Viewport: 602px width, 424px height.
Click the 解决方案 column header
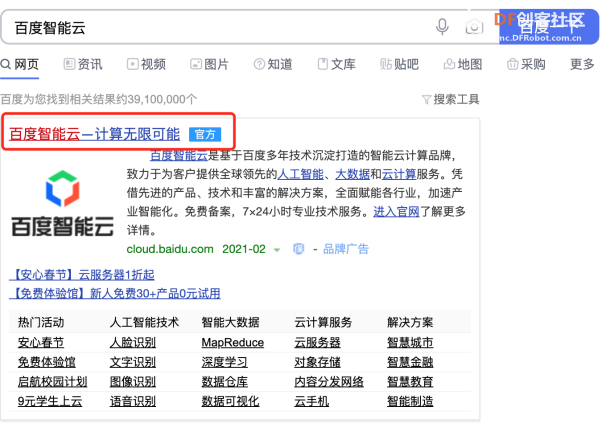[x=410, y=322]
